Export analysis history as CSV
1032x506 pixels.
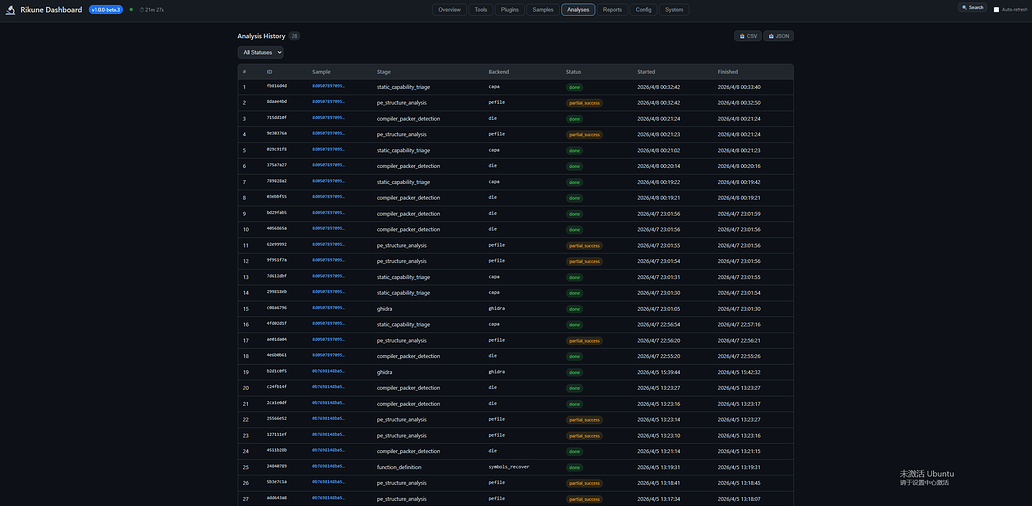click(748, 36)
